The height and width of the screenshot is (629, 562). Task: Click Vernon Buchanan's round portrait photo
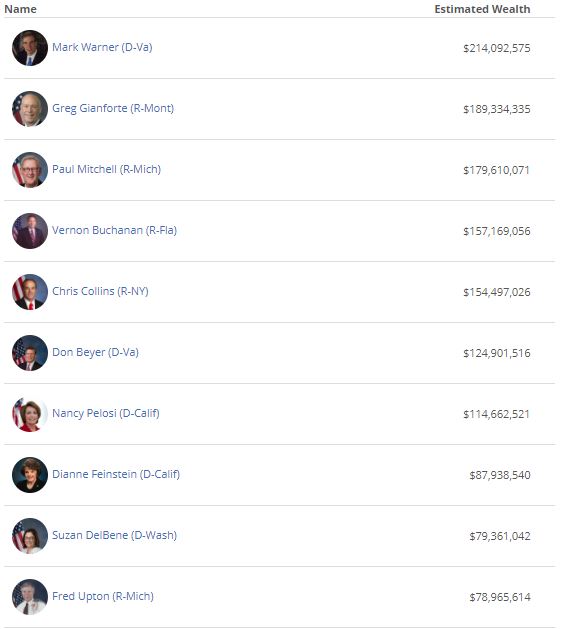[x=30, y=231]
